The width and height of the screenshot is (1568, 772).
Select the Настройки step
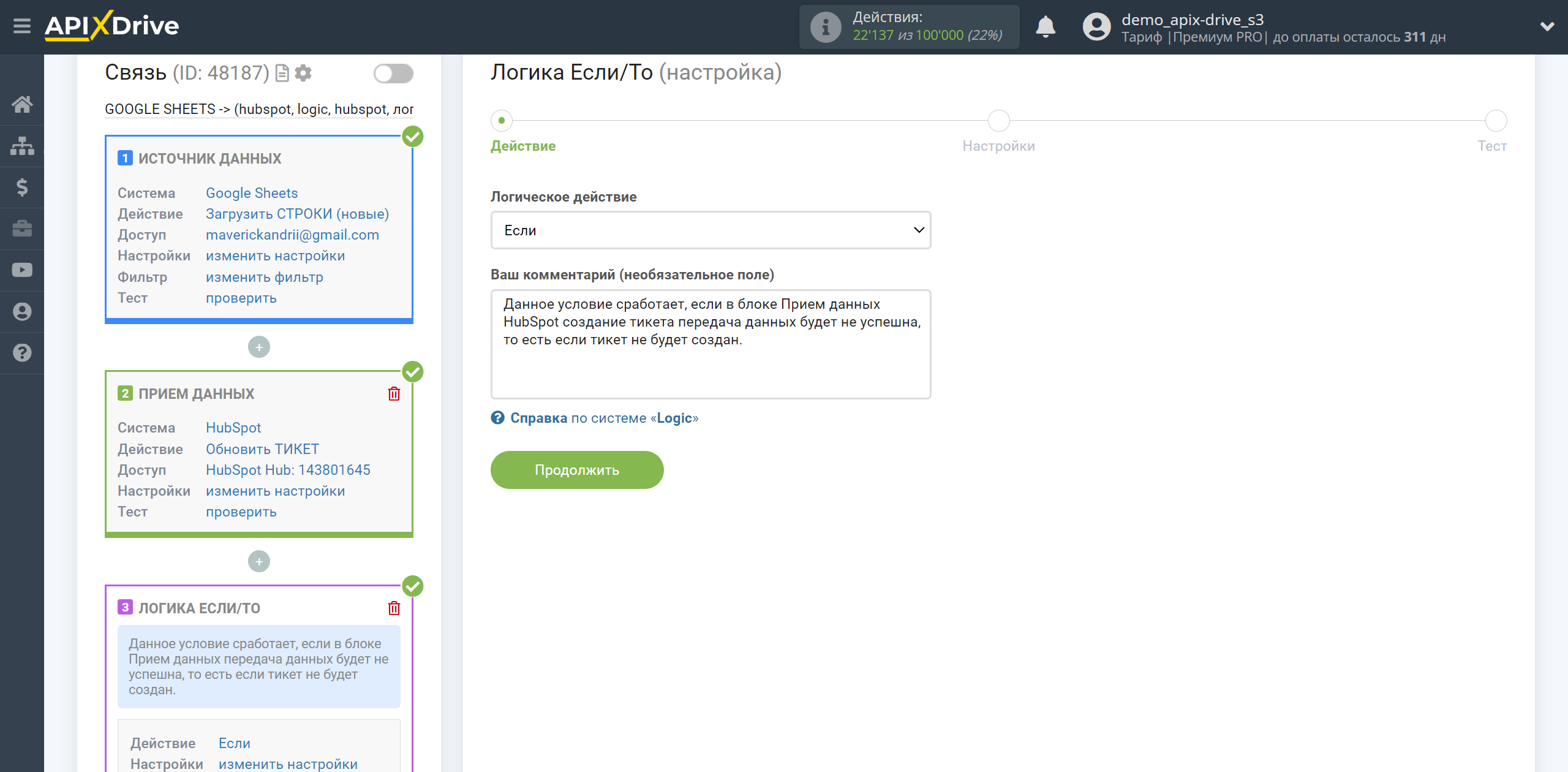pos(999,121)
